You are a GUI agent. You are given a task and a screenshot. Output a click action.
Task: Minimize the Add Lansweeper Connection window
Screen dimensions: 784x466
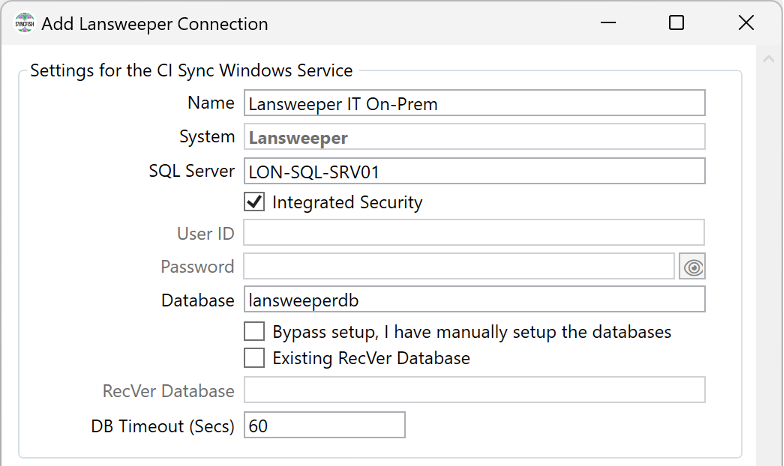pos(608,23)
